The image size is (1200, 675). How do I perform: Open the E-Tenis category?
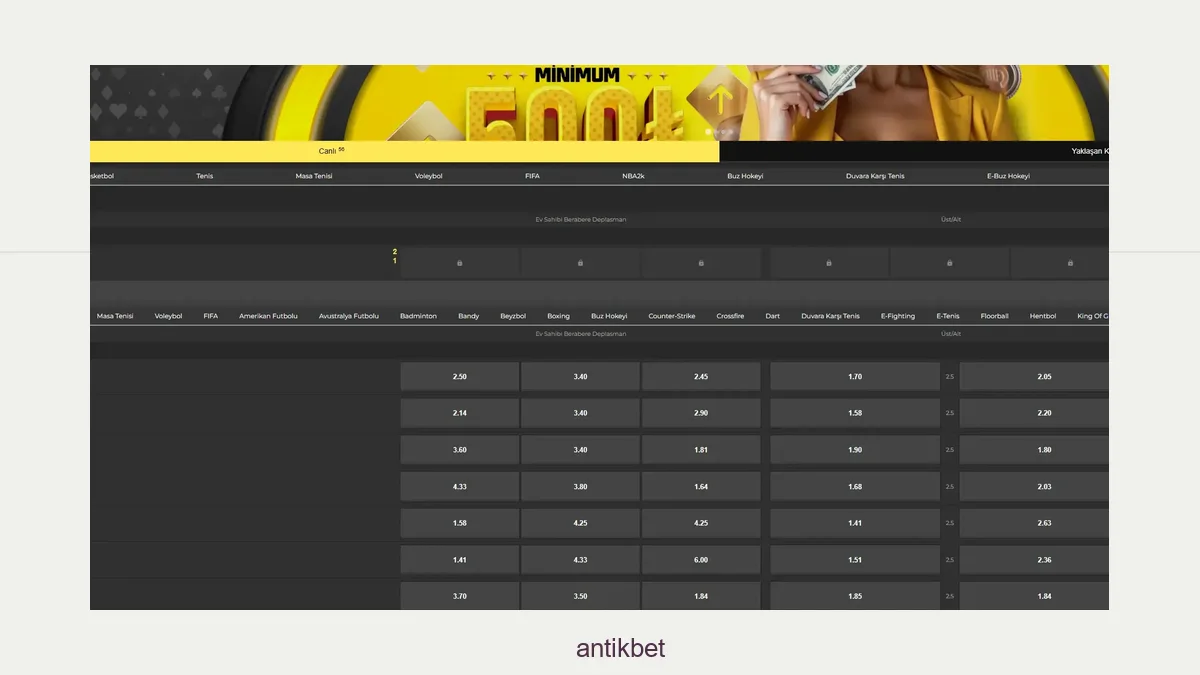(x=947, y=316)
